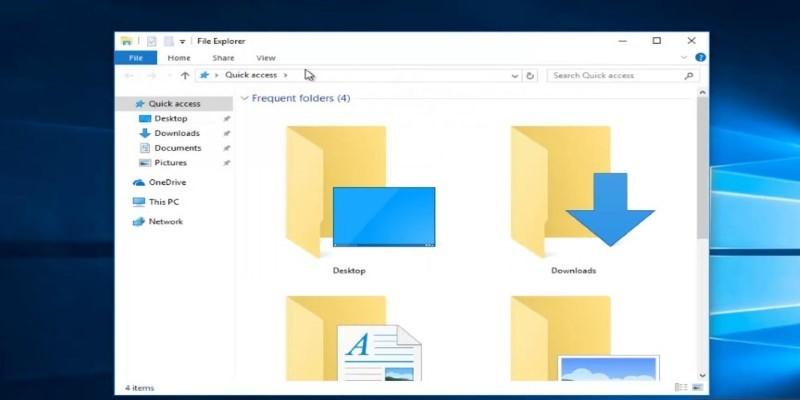Open the Help question mark icon
The image size is (800, 400).
pyautogui.click(x=700, y=58)
